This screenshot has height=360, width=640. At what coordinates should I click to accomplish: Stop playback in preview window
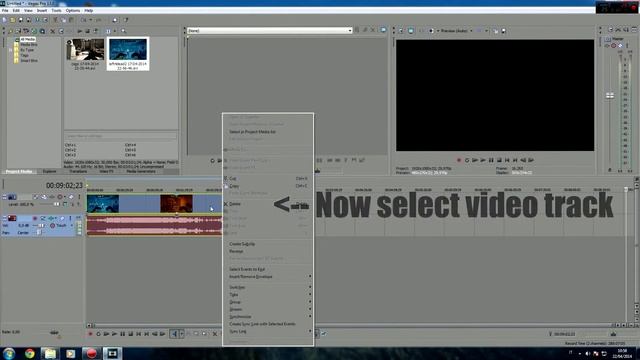pos(499,160)
